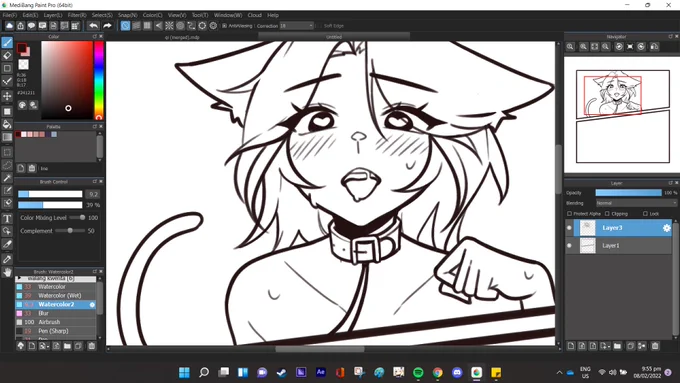Select the Brush tool in left toolbar
680x383 pixels.
(7, 42)
